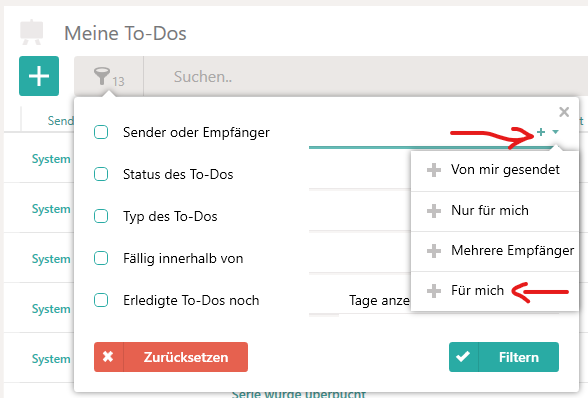Screen dimensions: 588x398
Task: Click the plus icon beside Nur für mich
Action: [x=434, y=211]
